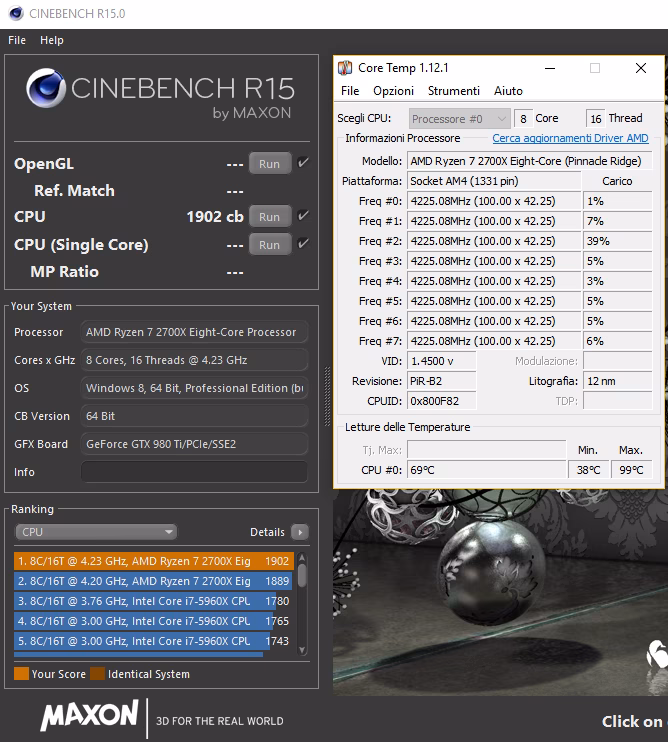Click Cerca aggiornamenti Driver AMD link
Viewport: 668px width, 742px height.
pyautogui.click(x=570, y=138)
